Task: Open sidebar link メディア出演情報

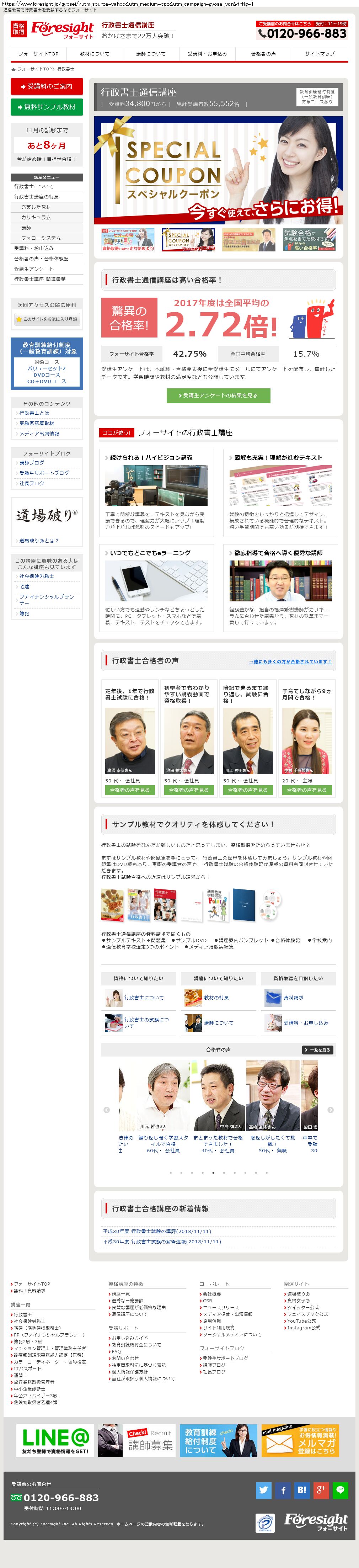Action: pos(39,434)
